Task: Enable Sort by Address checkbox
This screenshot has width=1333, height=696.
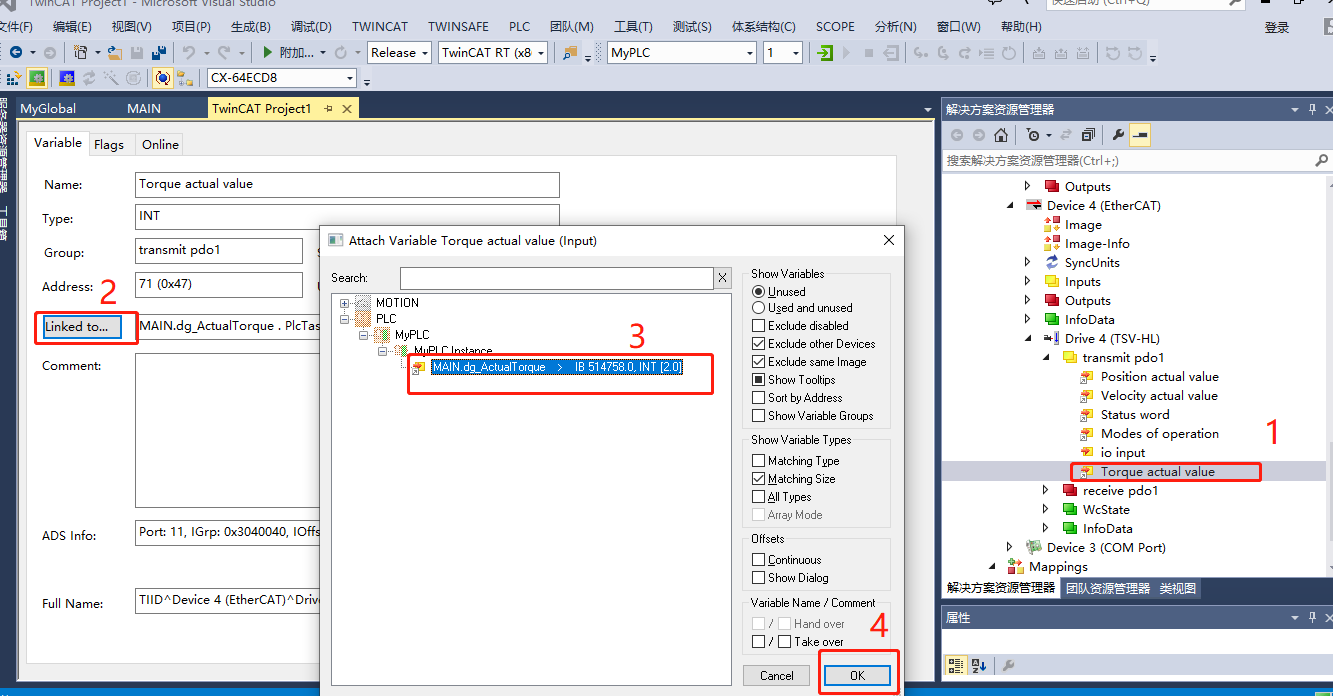Action: coord(758,398)
